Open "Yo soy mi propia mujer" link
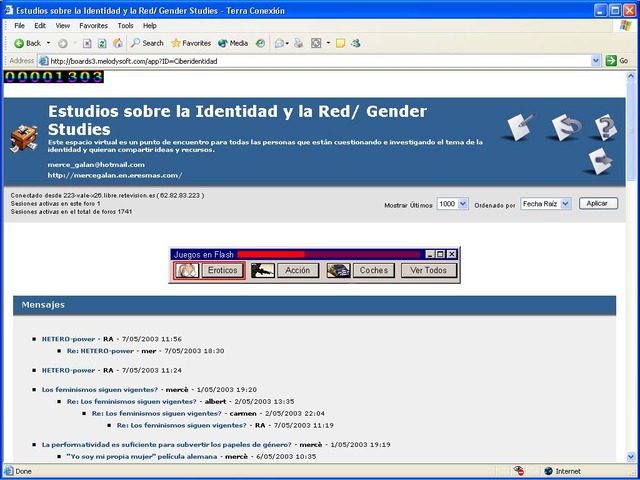This screenshot has width=640, height=480. 142,457
